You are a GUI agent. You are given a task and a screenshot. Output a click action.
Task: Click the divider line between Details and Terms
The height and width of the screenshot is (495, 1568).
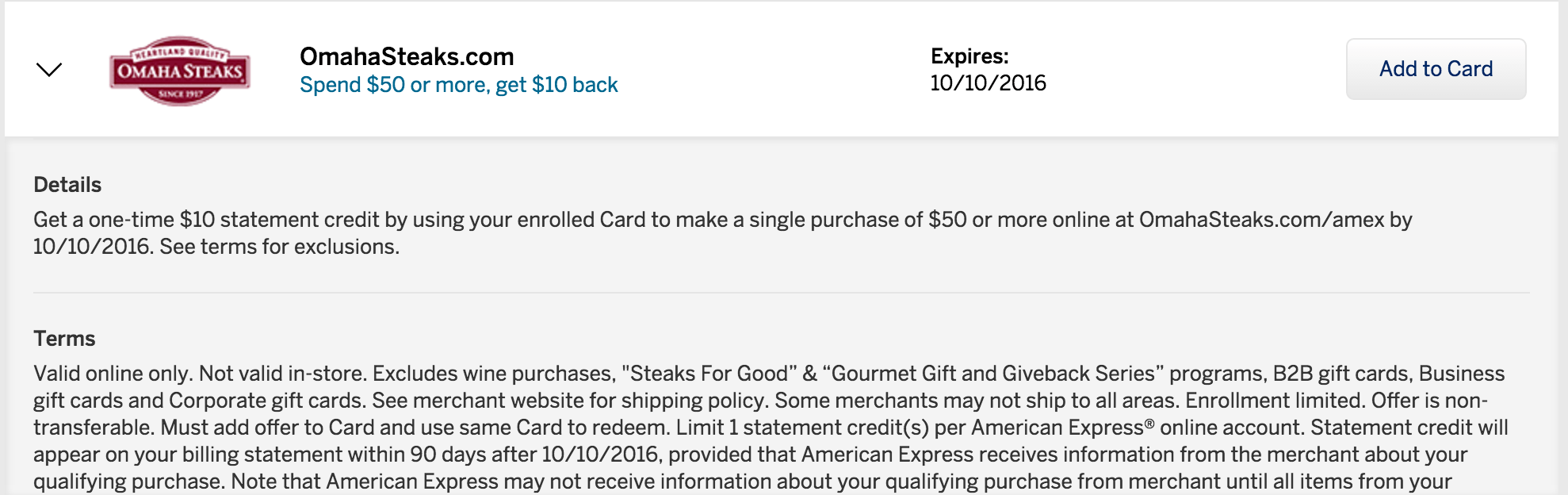click(x=781, y=293)
